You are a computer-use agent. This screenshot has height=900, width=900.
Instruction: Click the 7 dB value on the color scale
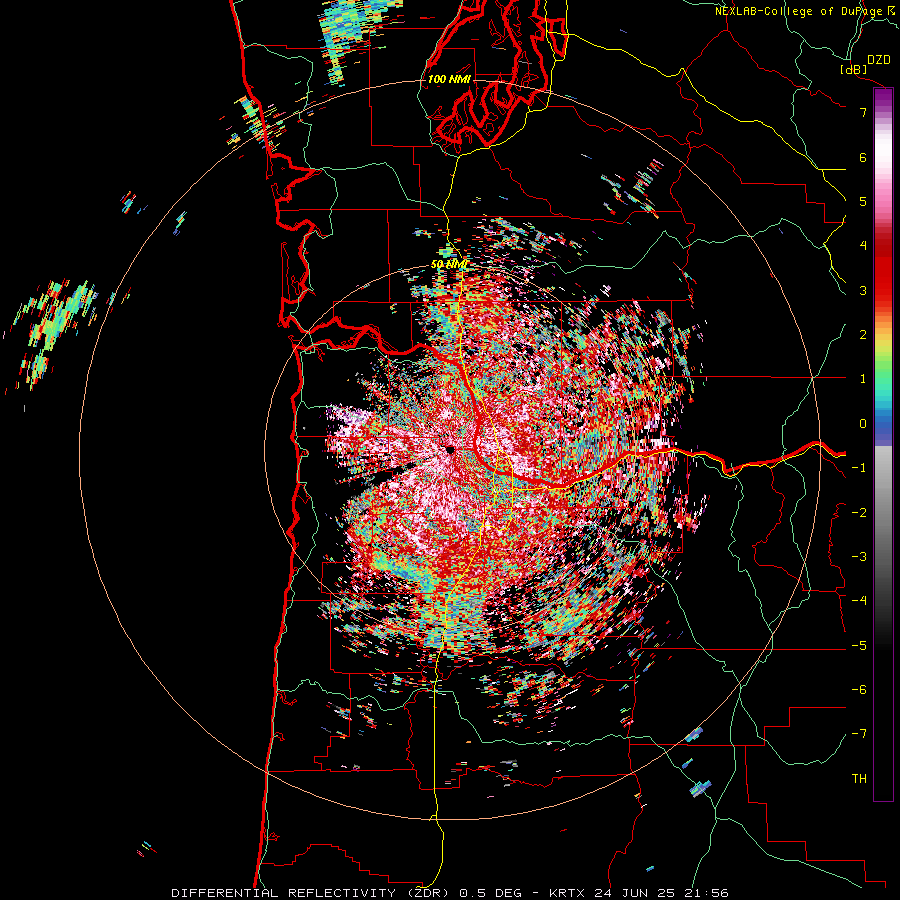863,112
